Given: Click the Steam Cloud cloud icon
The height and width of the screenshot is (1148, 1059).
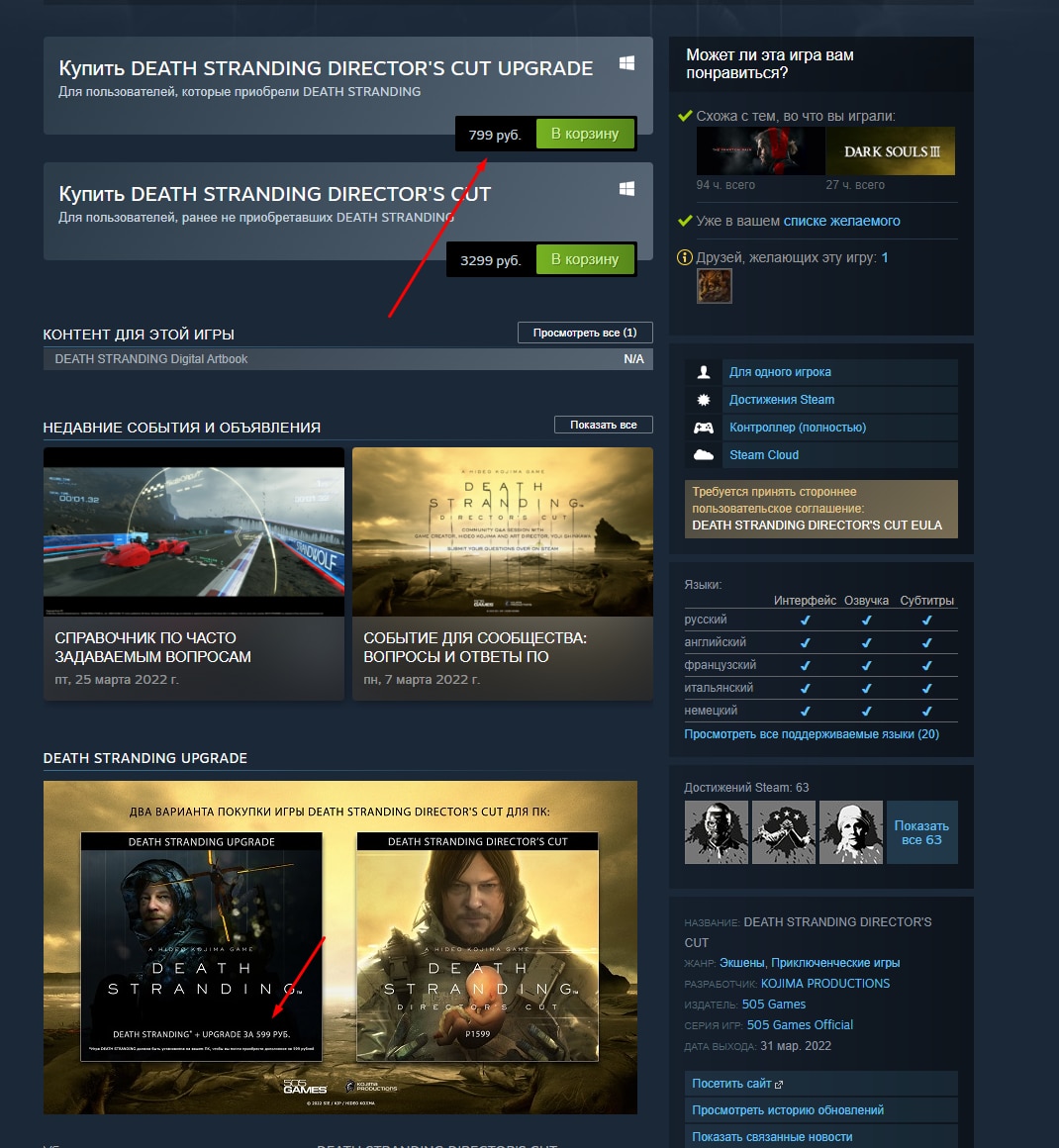Looking at the screenshot, I should (704, 455).
